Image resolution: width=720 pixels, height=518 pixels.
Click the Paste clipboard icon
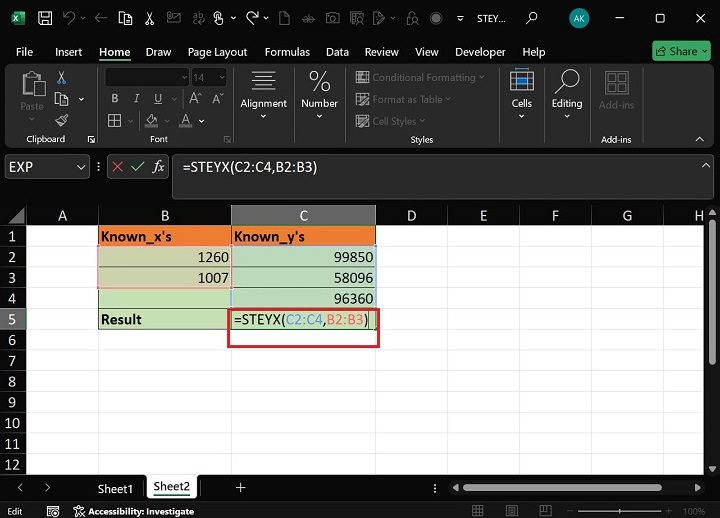pos(34,84)
